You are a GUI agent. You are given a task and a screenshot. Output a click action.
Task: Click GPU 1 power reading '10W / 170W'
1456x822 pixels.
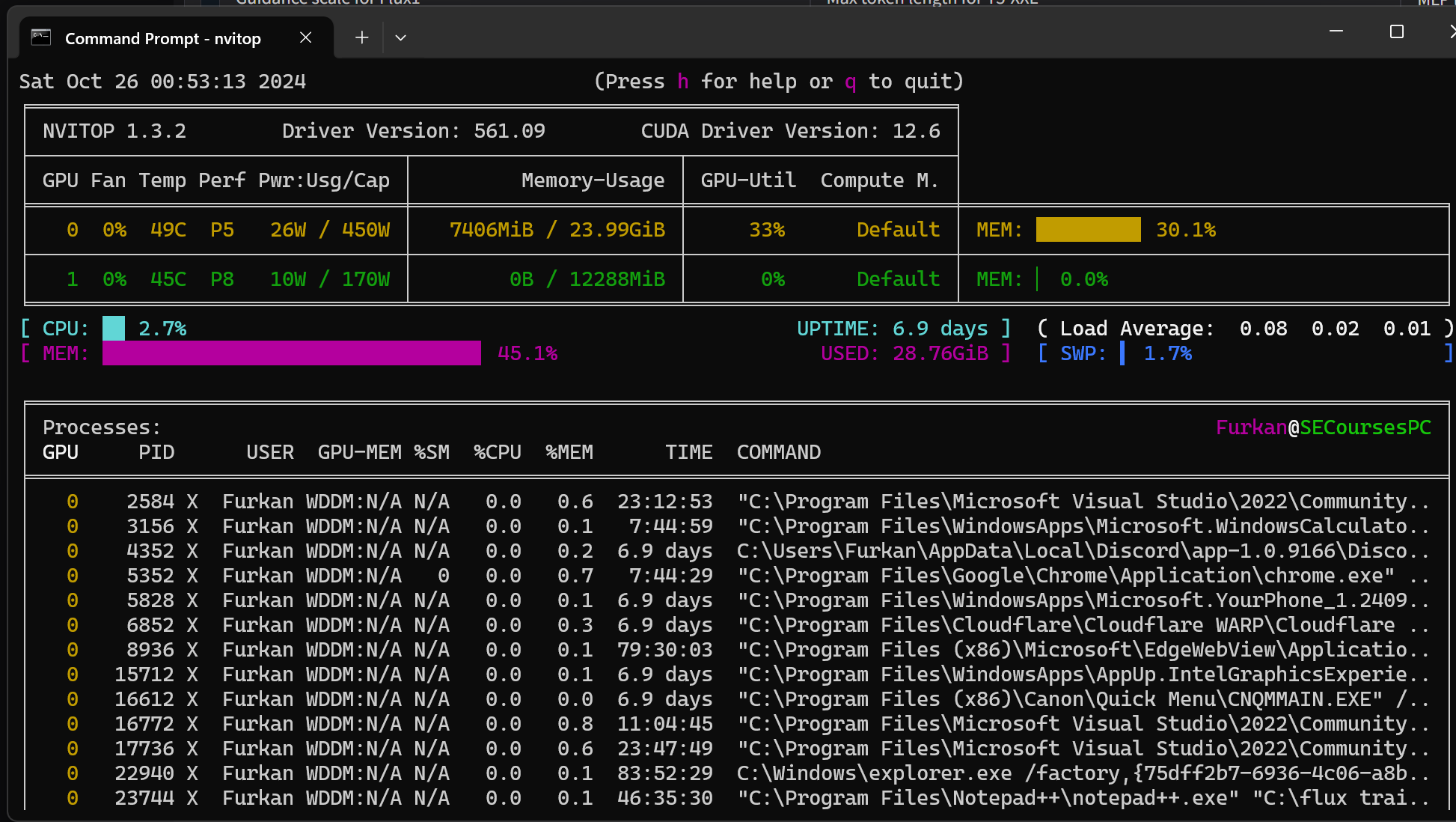click(330, 279)
